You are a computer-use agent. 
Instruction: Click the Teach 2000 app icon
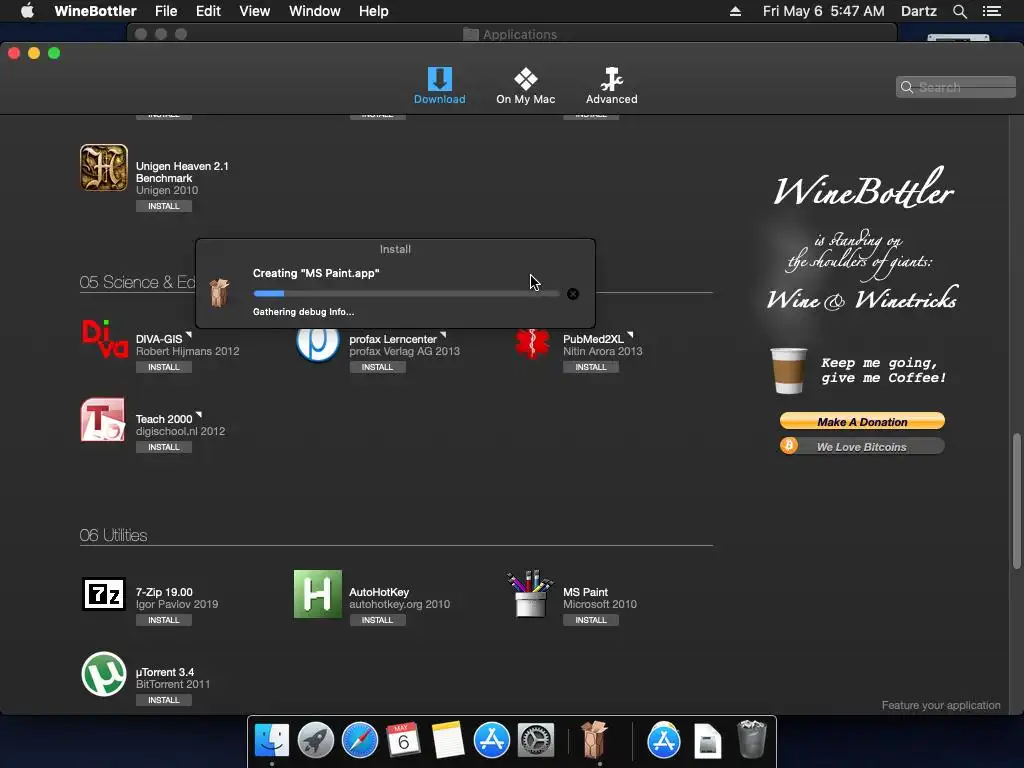[x=103, y=420]
